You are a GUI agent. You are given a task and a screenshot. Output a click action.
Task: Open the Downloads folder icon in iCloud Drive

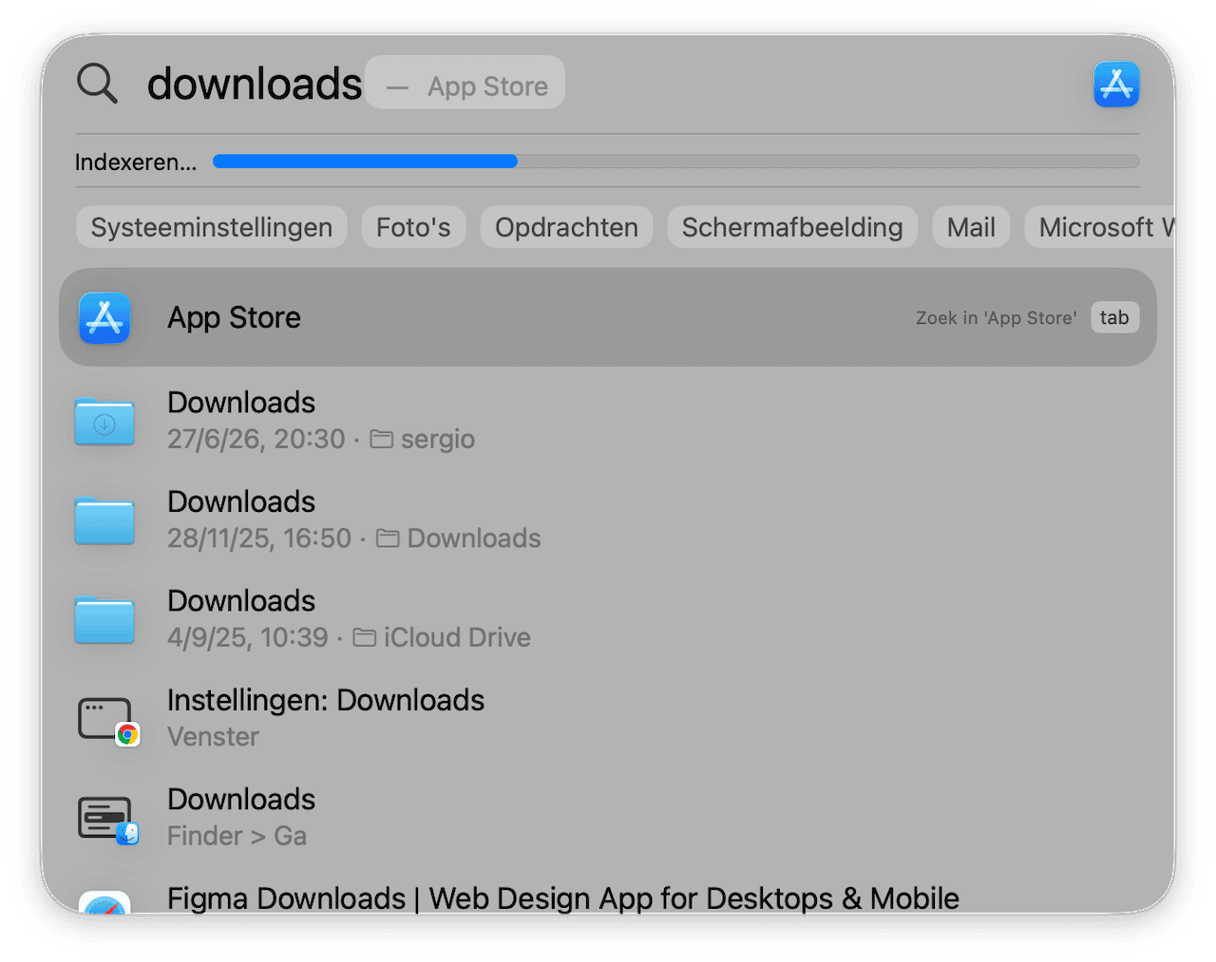pyautogui.click(x=105, y=618)
